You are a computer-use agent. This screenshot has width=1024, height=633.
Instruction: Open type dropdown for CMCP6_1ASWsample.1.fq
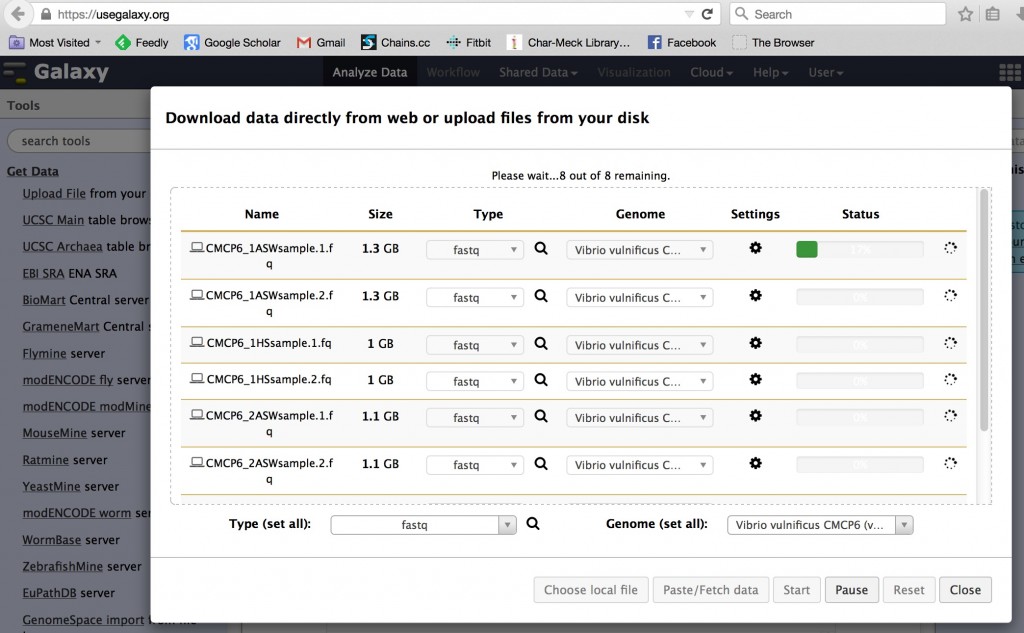(x=474, y=250)
